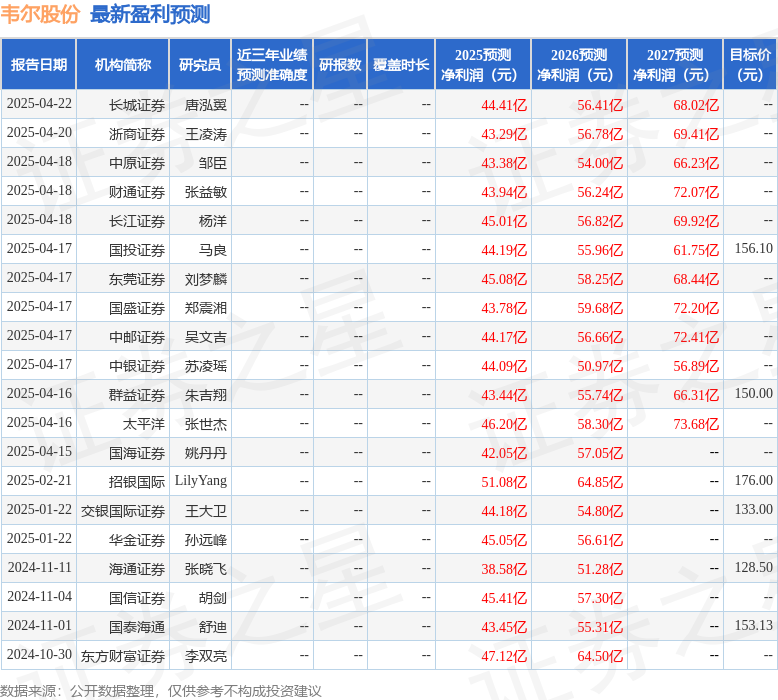Click the 45.01亿 forecast value
The image size is (778, 700).
click(x=504, y=221)
